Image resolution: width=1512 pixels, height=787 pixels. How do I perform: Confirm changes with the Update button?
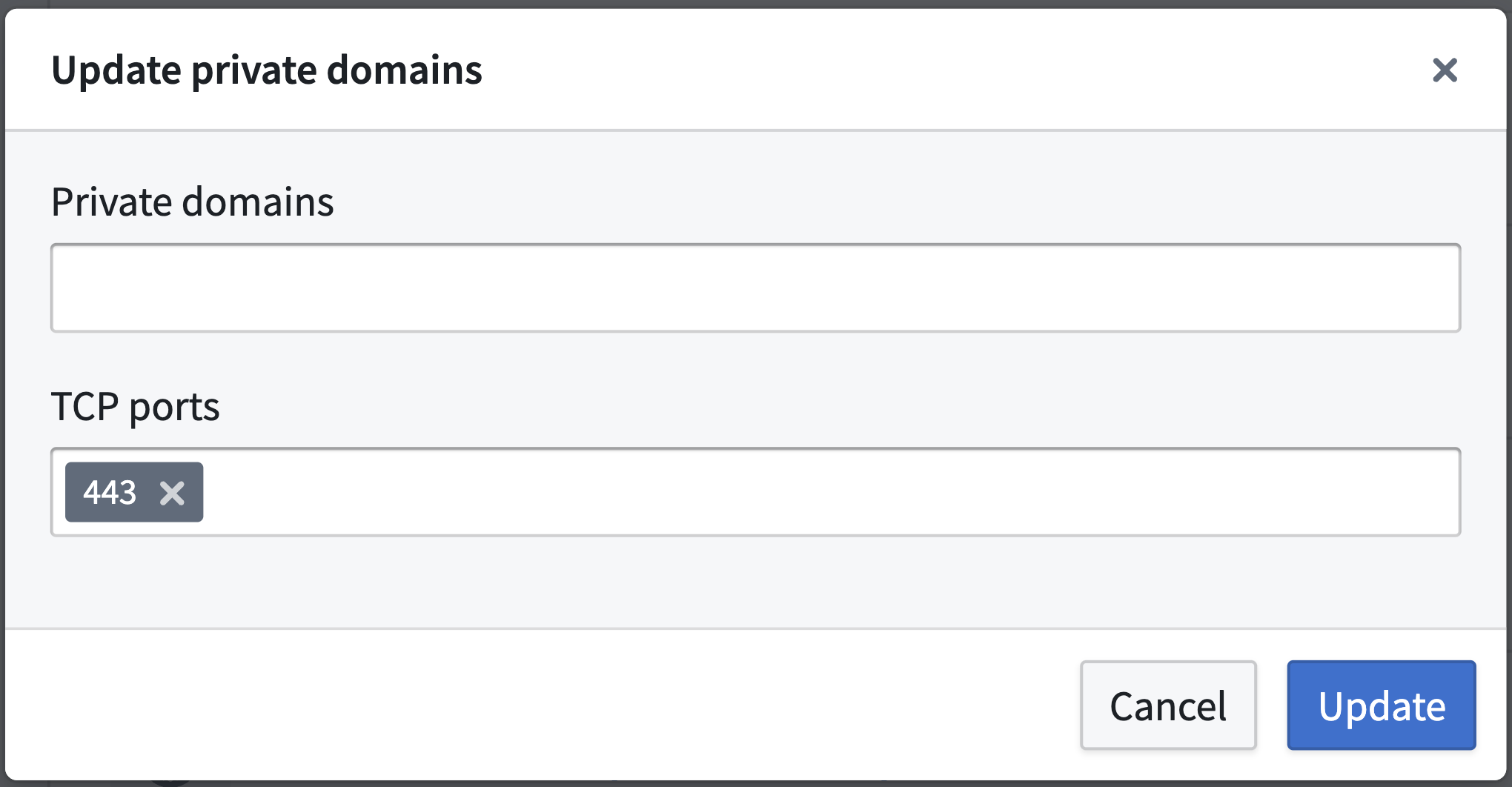tap(1382, 705)
